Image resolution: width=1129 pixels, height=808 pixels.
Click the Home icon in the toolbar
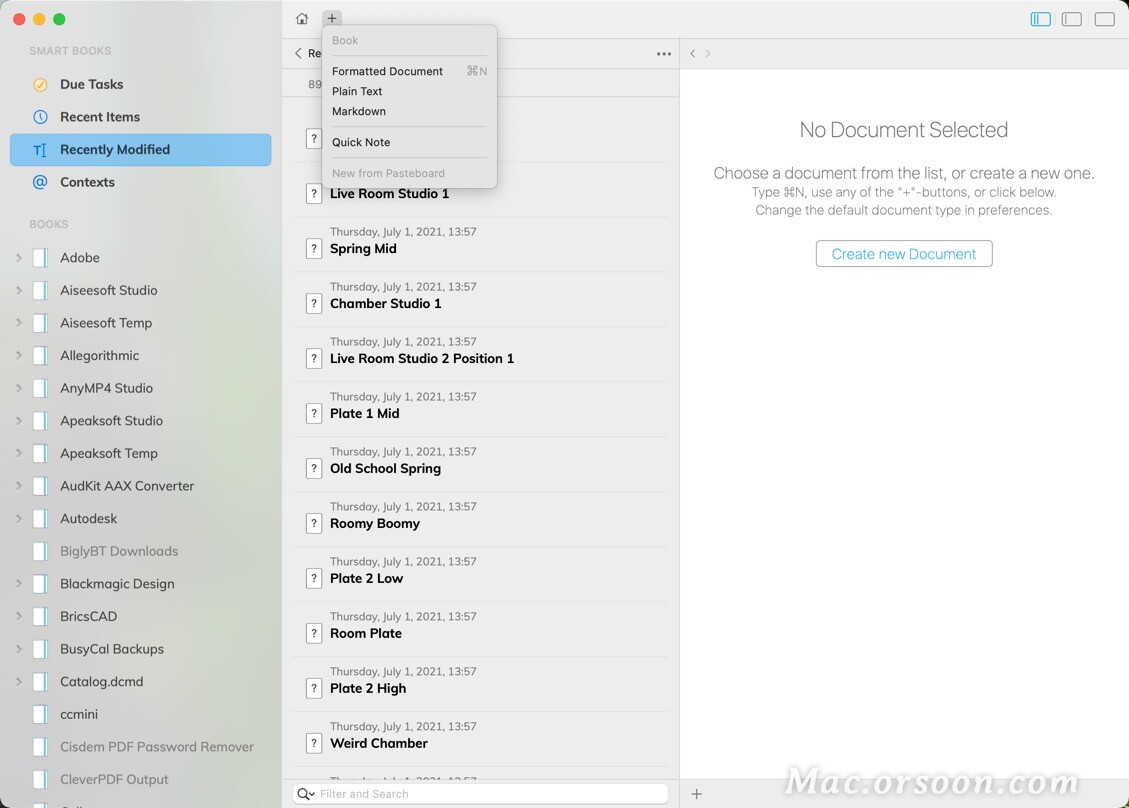301,18
